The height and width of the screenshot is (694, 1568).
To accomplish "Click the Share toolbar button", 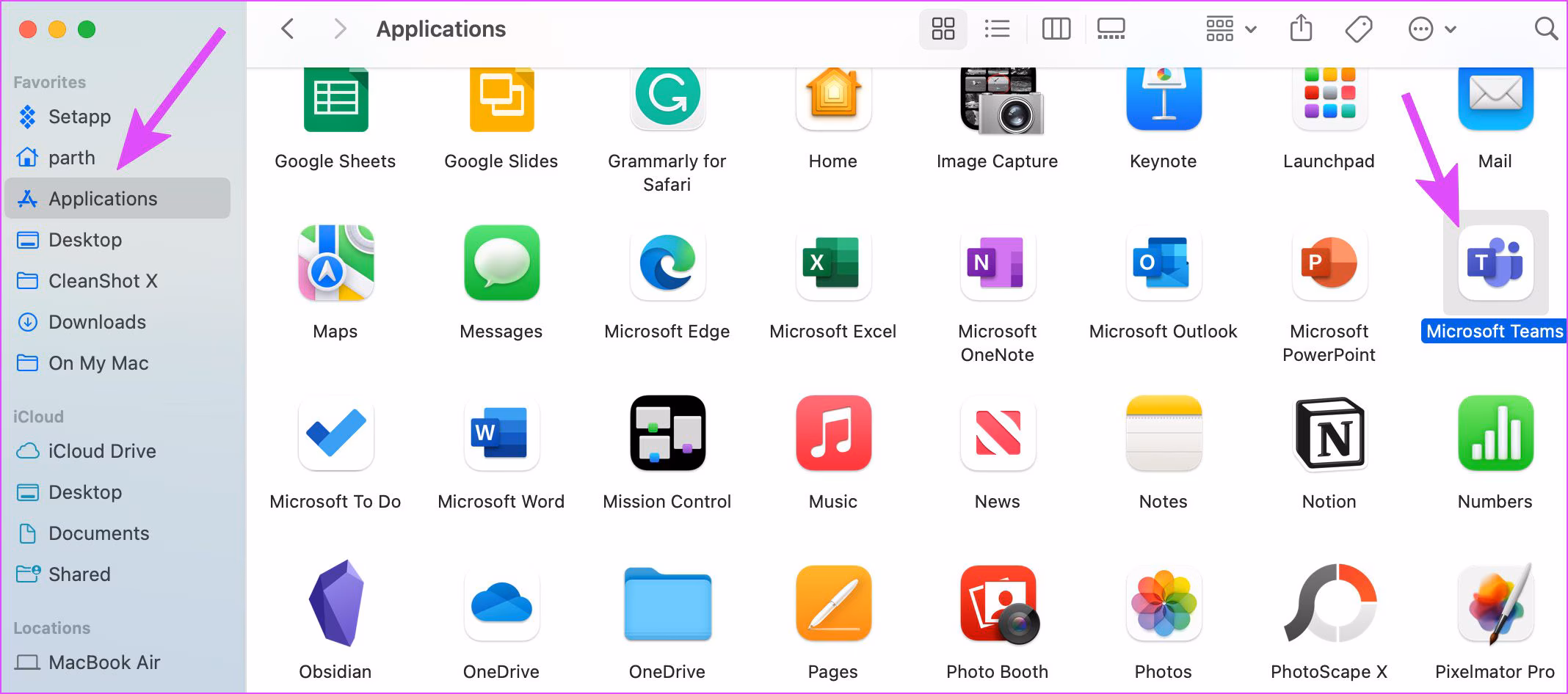I will coord(1301,29).
